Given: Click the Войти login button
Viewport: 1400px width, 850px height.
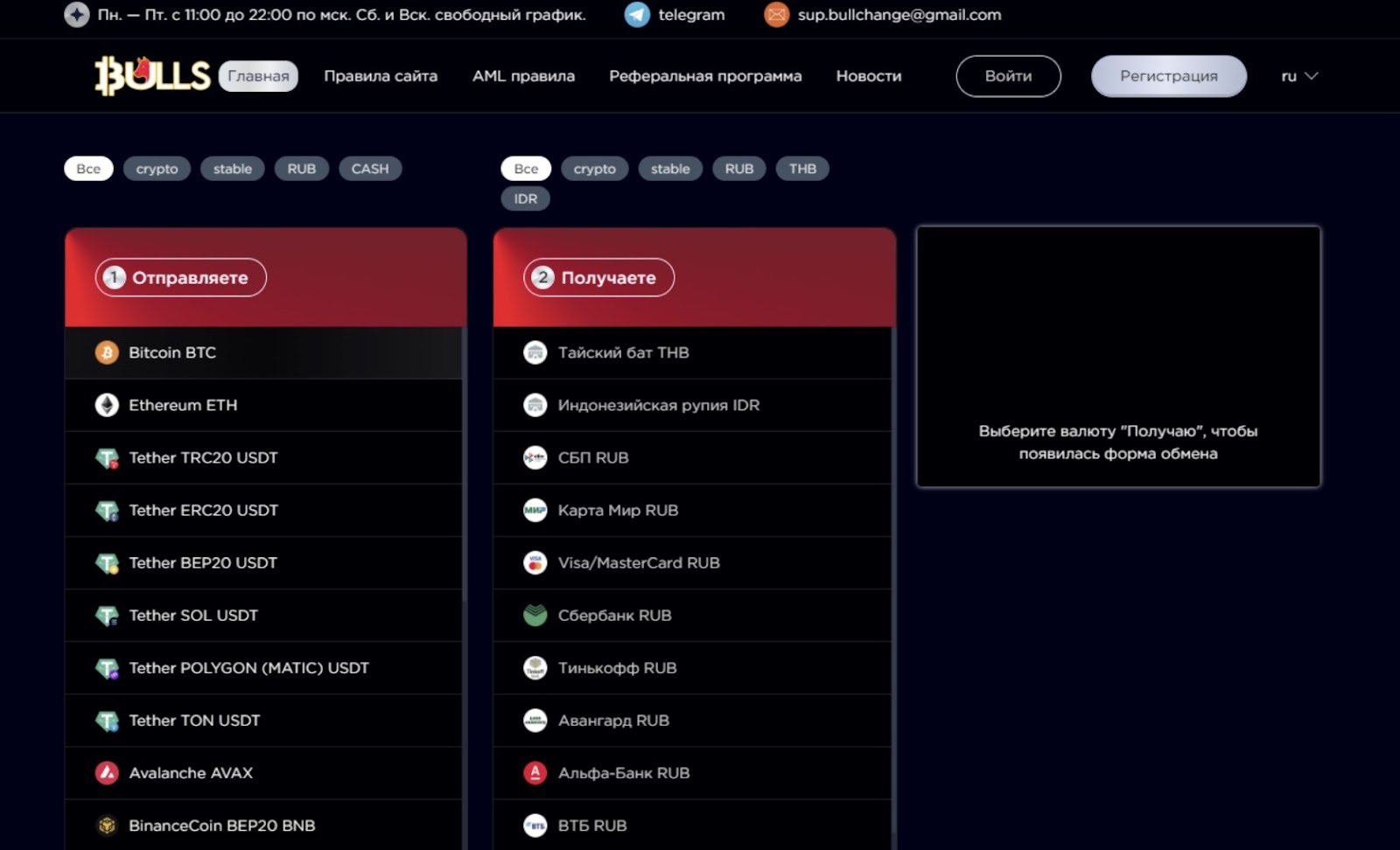Looking at the screenshot, I should 1008,76.
